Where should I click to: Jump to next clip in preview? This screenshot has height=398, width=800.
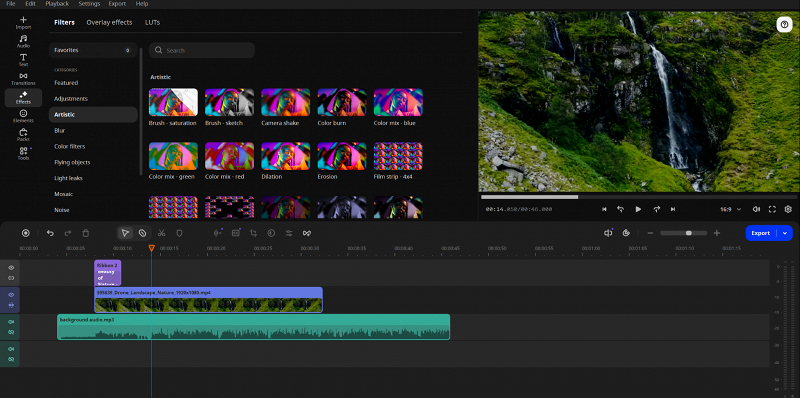click(x=673, y=209)
